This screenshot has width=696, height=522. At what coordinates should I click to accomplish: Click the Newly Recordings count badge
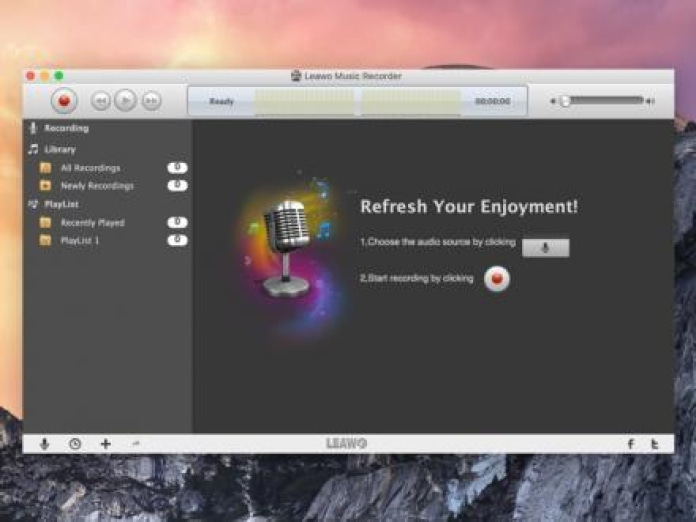(178, 186)
